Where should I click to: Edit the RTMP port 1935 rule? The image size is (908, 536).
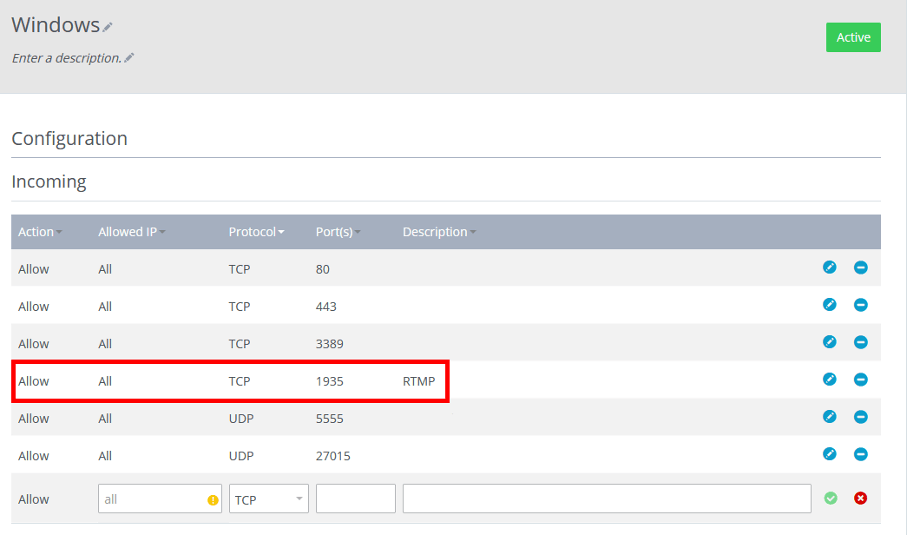click(829, 379)
